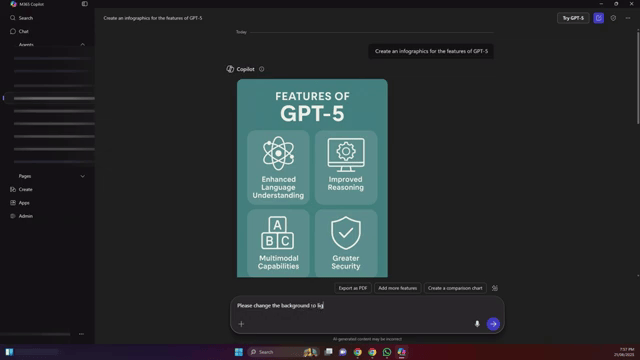Viewport: 640px width, 360px height.
Task: Click the Export as PDF suggestion
Action: [x=353, y=288]
